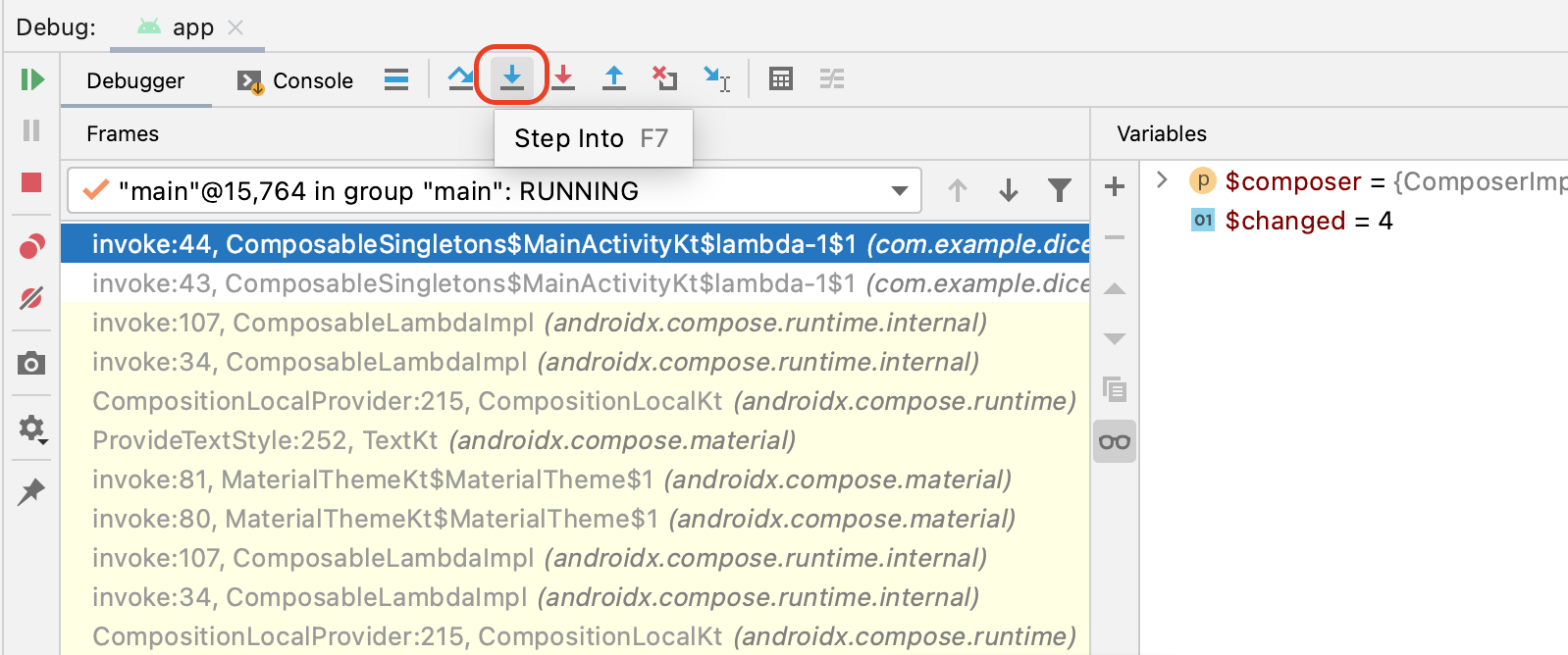Open the debugger settings gear menu
Viewport: 1568px width, 655px height.
point(32,428)
